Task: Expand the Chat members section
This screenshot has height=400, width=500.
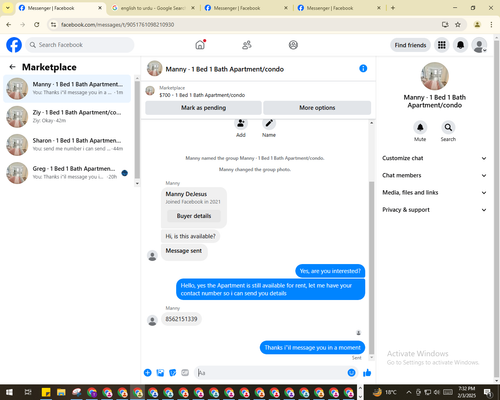Action: tap(434, 175)
